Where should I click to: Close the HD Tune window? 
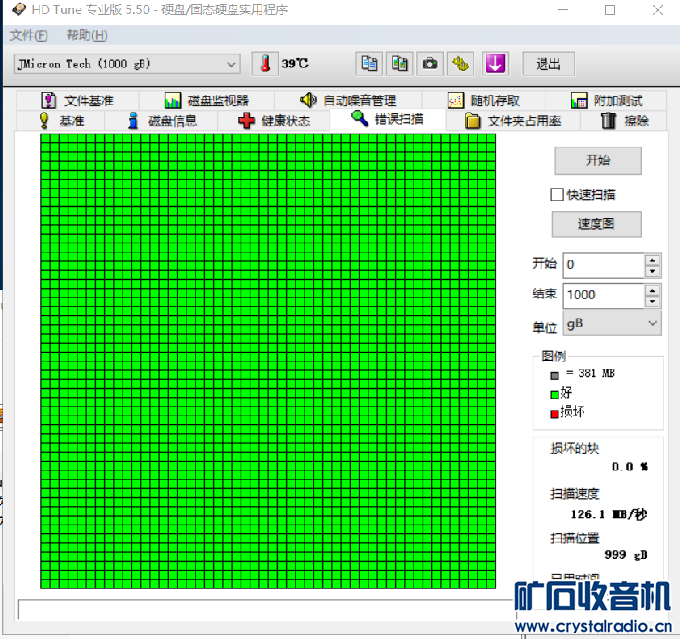[657, 10]
